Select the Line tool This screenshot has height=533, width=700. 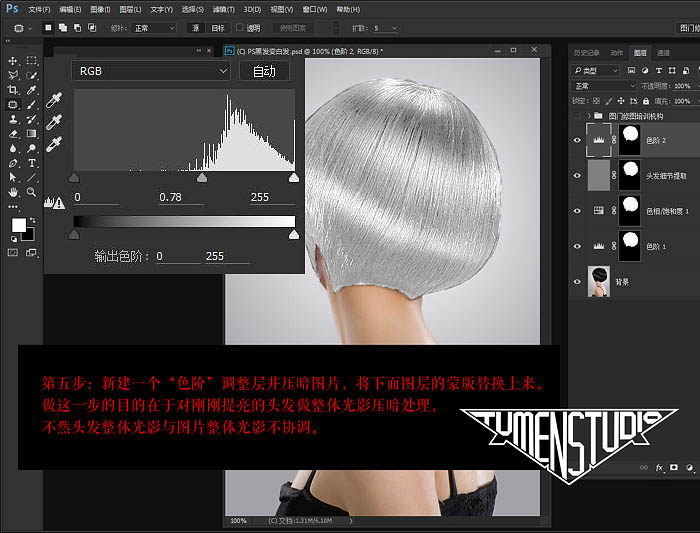[31, 177]
